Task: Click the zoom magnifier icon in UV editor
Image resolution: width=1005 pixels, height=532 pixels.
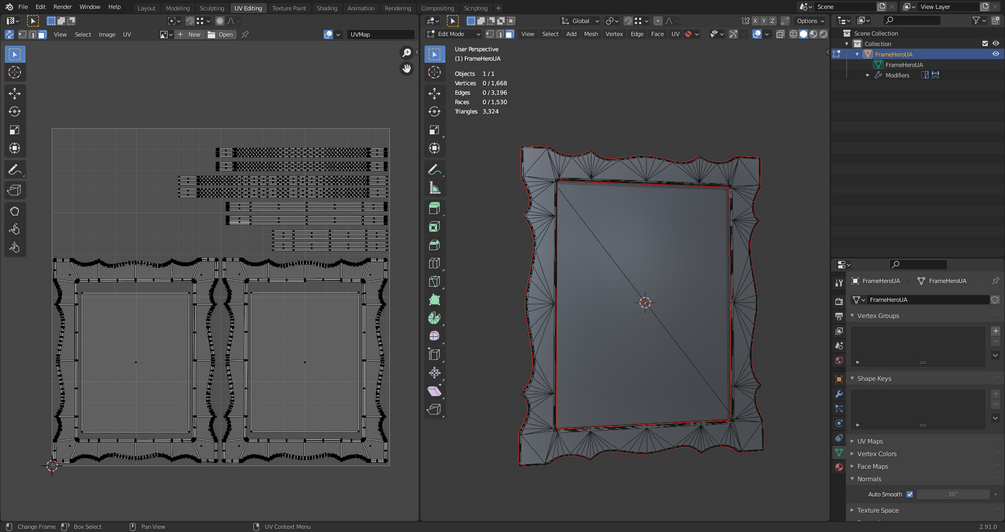Action: [x=407, y=53]
